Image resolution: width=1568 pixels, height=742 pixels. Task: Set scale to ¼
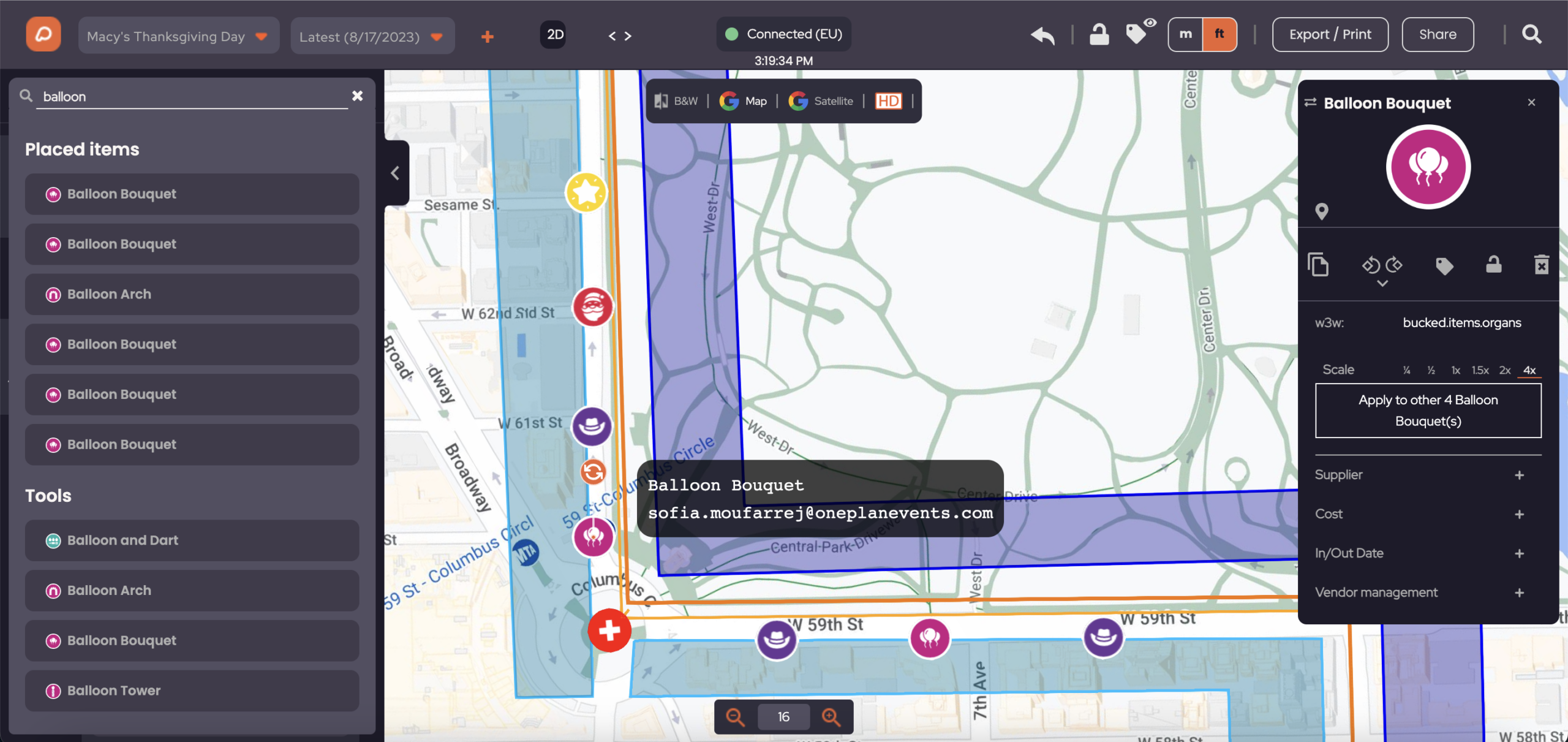1407,370
